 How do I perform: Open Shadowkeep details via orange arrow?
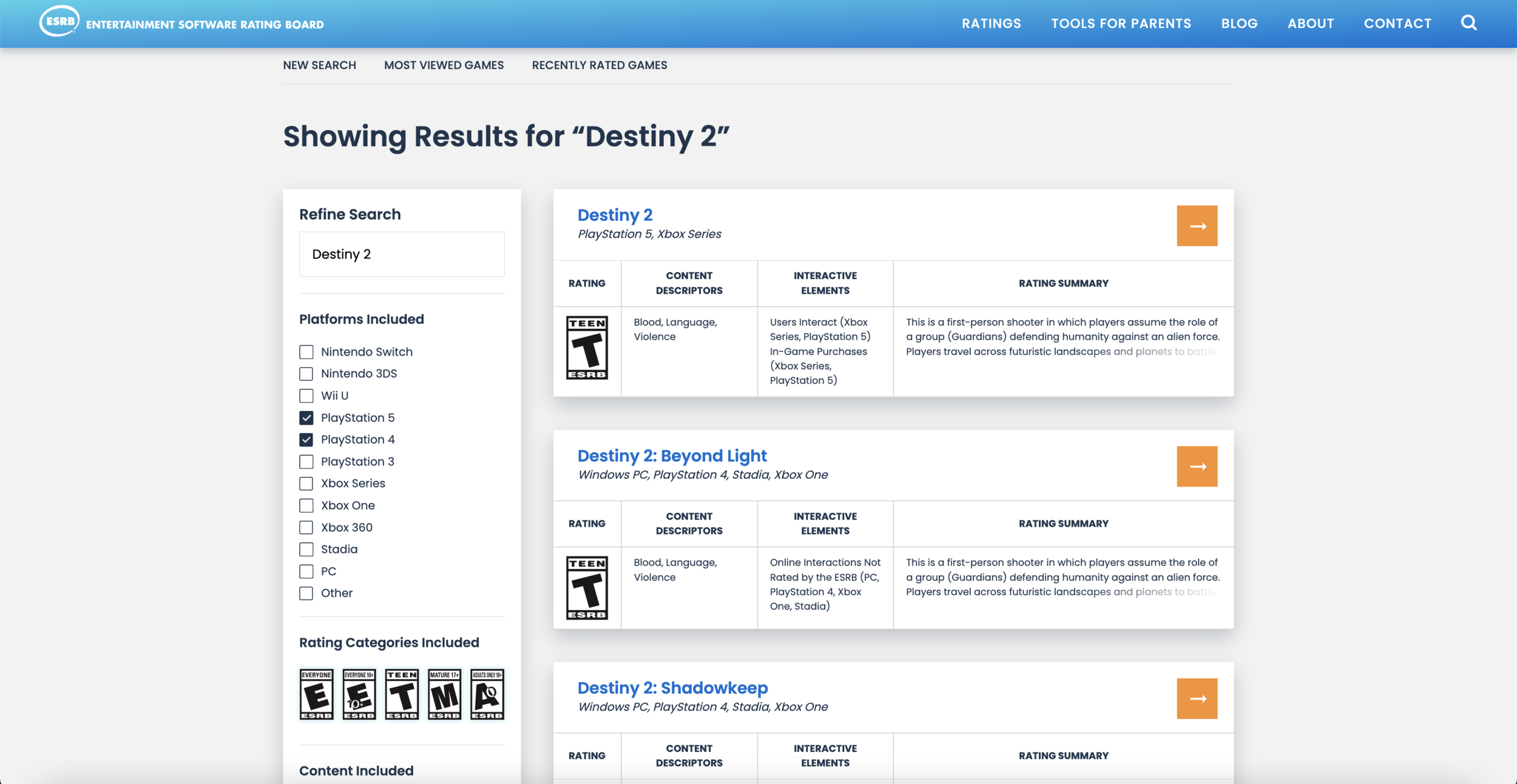[x=1197, y=698]
